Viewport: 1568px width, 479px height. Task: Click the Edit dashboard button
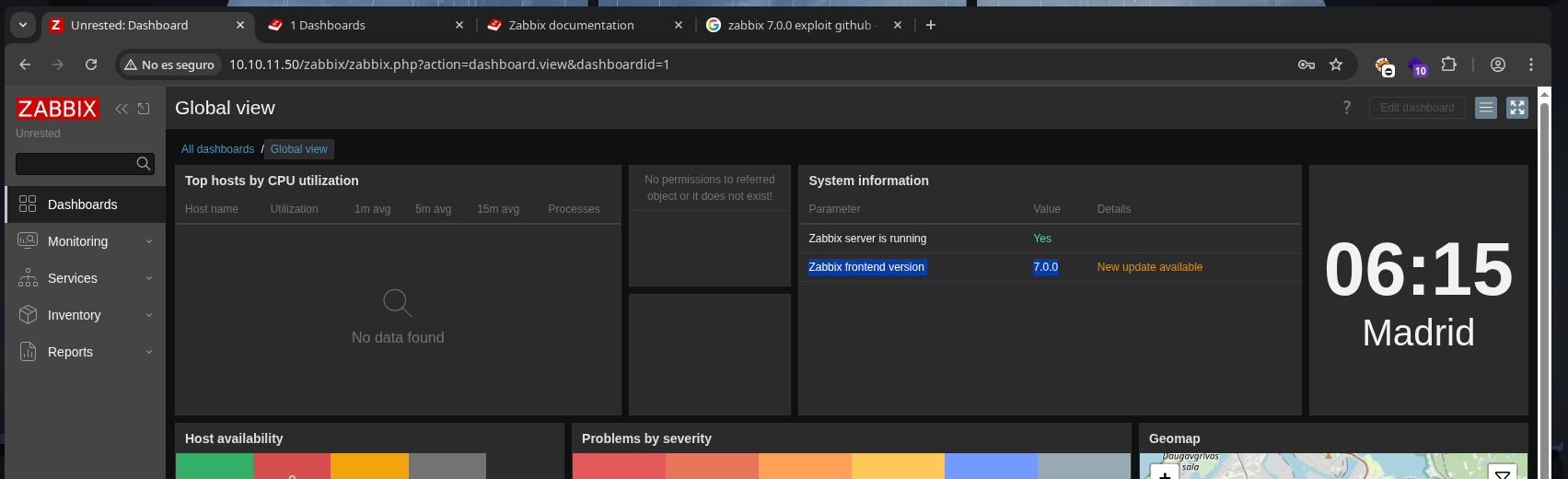tap(1416, 108)
